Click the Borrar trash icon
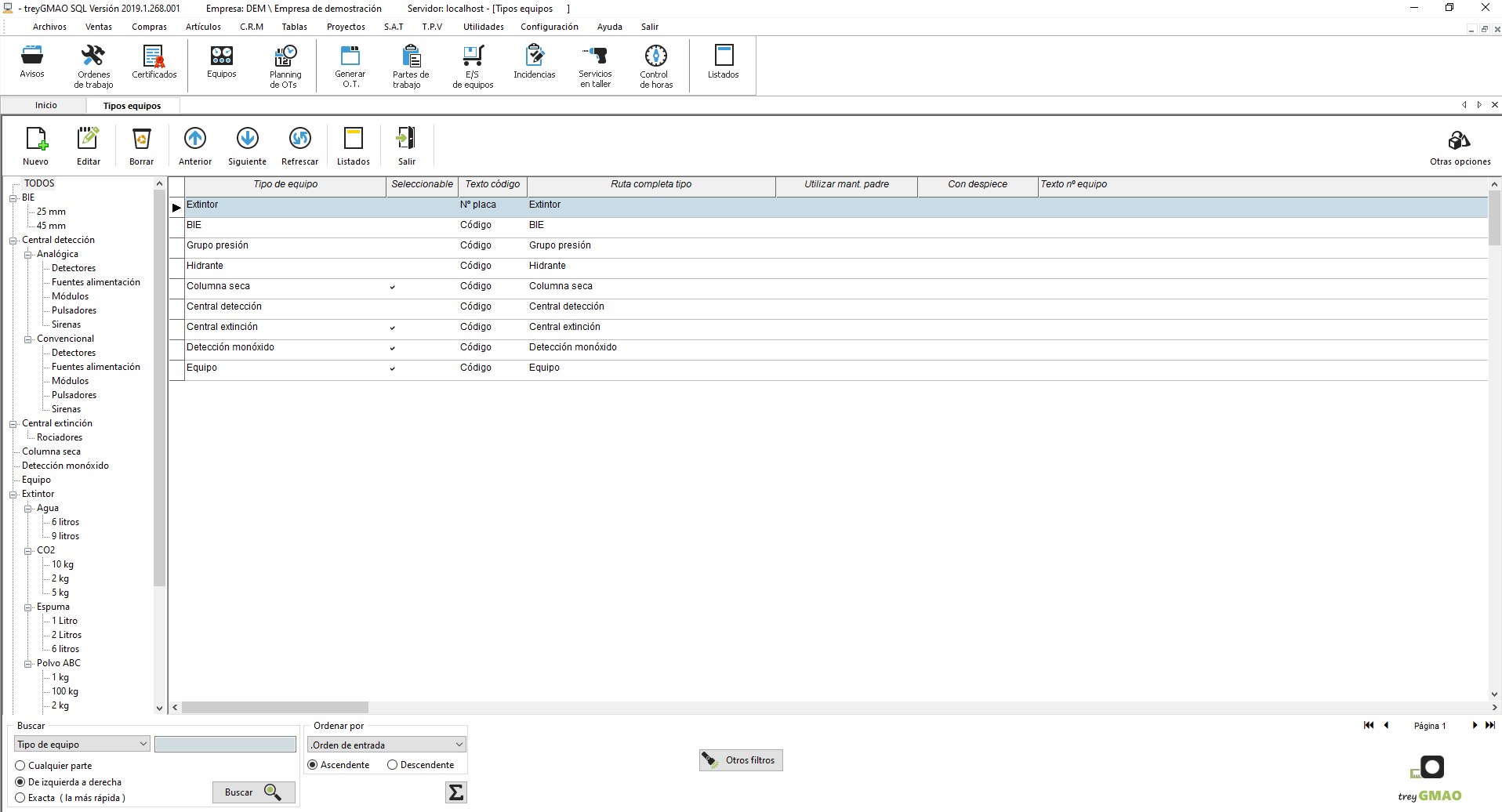1502x812 pixels. (142, 146)
